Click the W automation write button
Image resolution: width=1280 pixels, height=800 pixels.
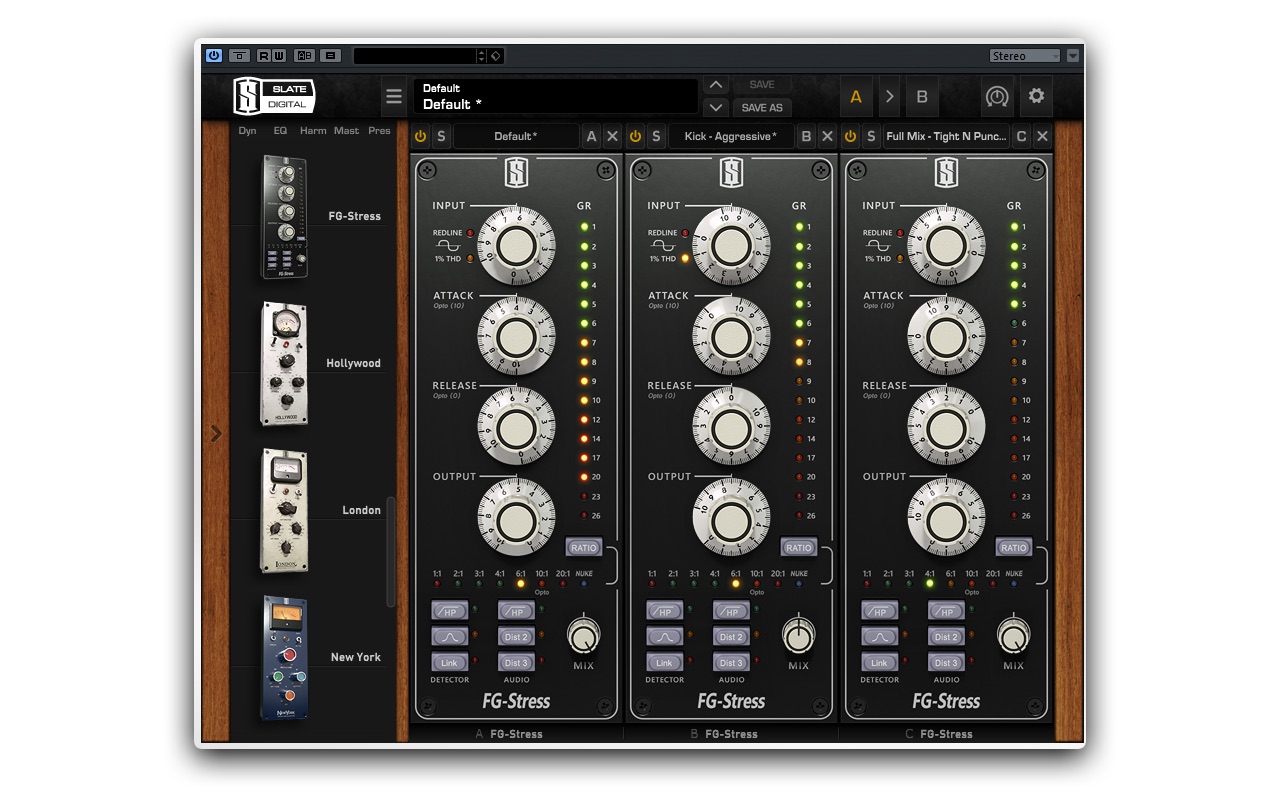tap(279, 56)
